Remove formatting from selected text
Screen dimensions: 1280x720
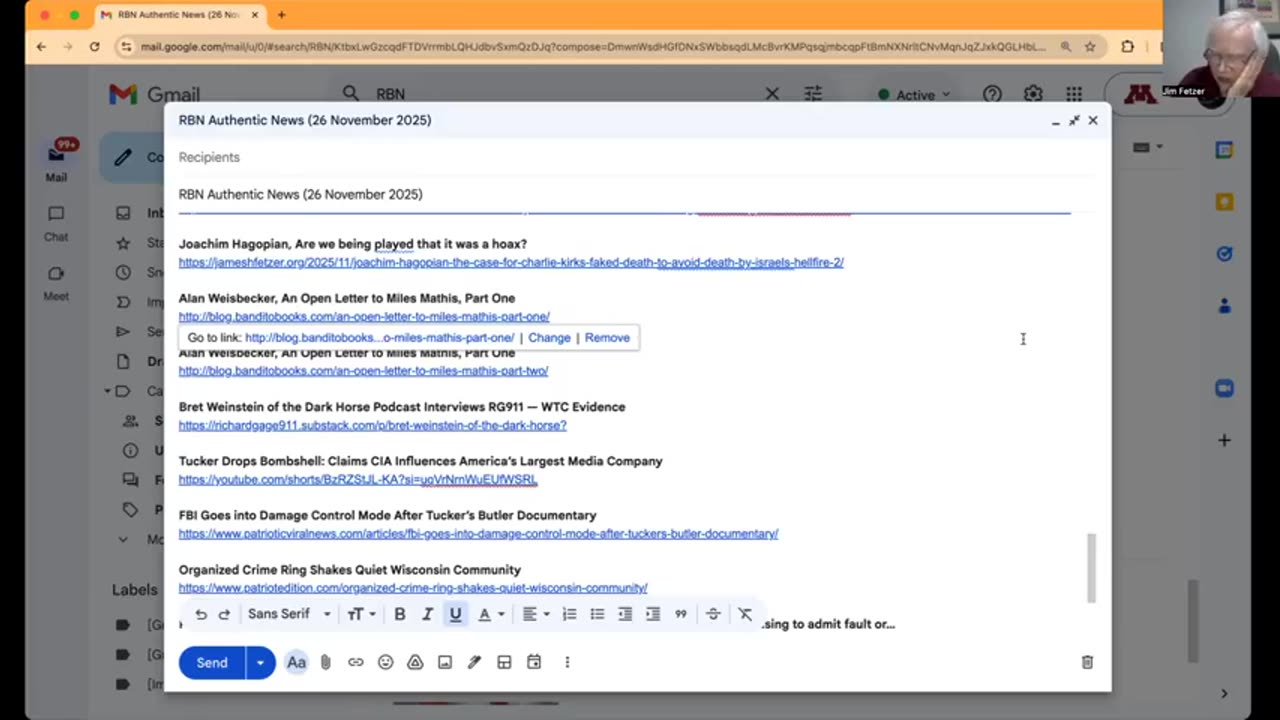tap(745, 614)
